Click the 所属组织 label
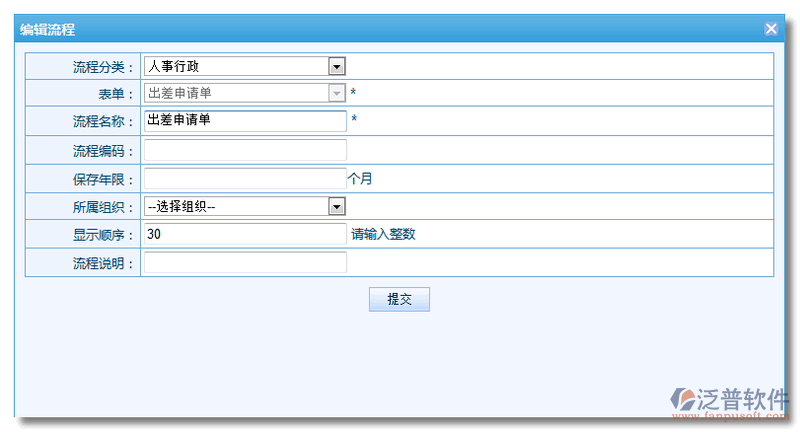Image resolution: width=800 pixels, height=432 pixels. click(103, 207)
